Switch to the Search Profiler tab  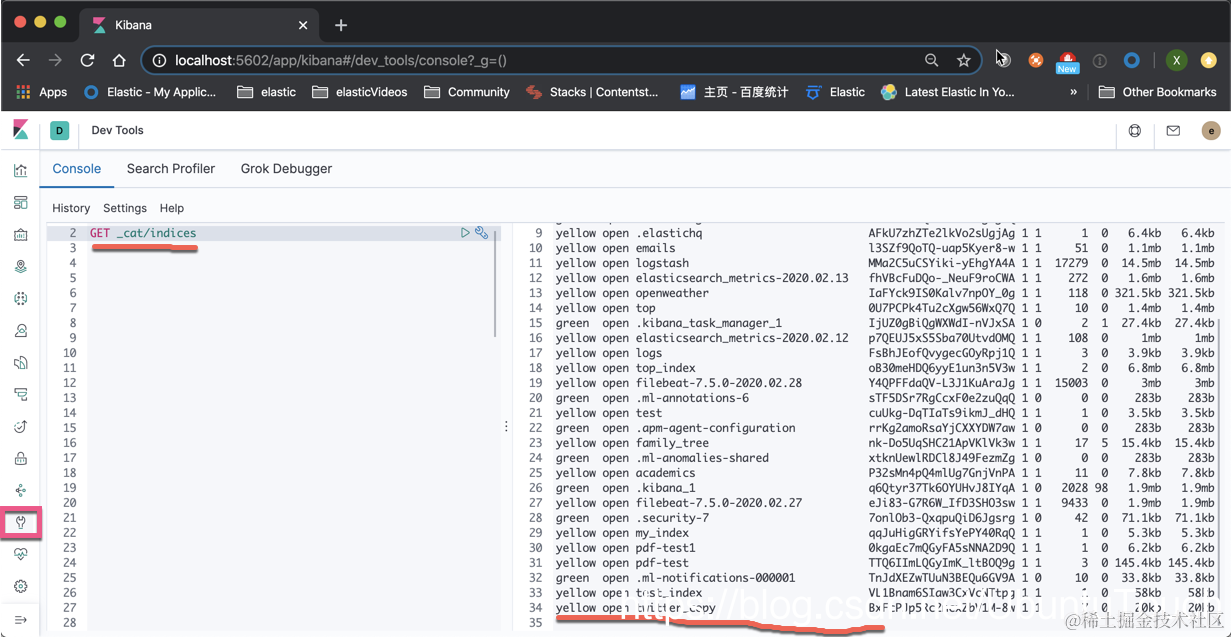point(171,168)
